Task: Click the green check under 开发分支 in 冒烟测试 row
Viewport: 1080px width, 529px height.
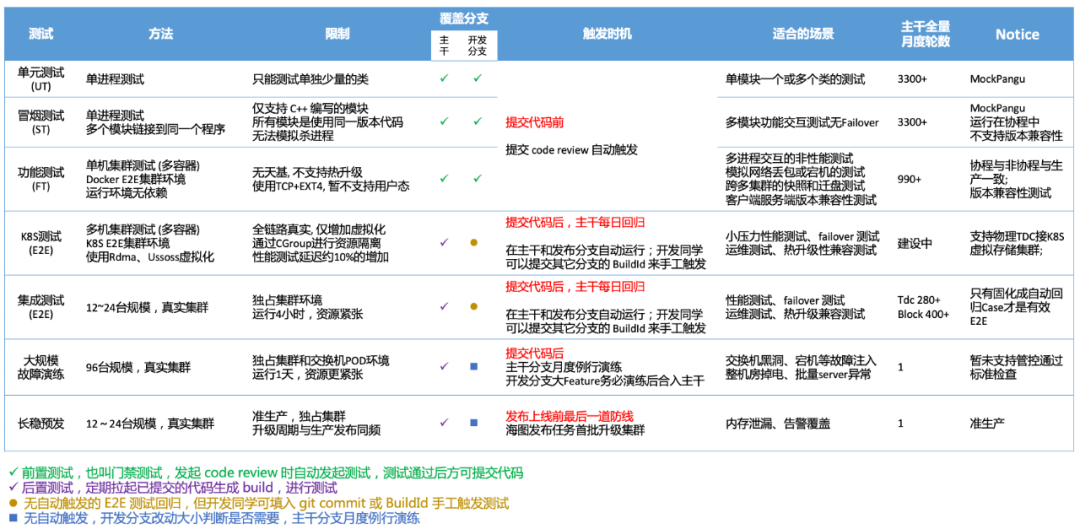Action: (x=477, y=121)
